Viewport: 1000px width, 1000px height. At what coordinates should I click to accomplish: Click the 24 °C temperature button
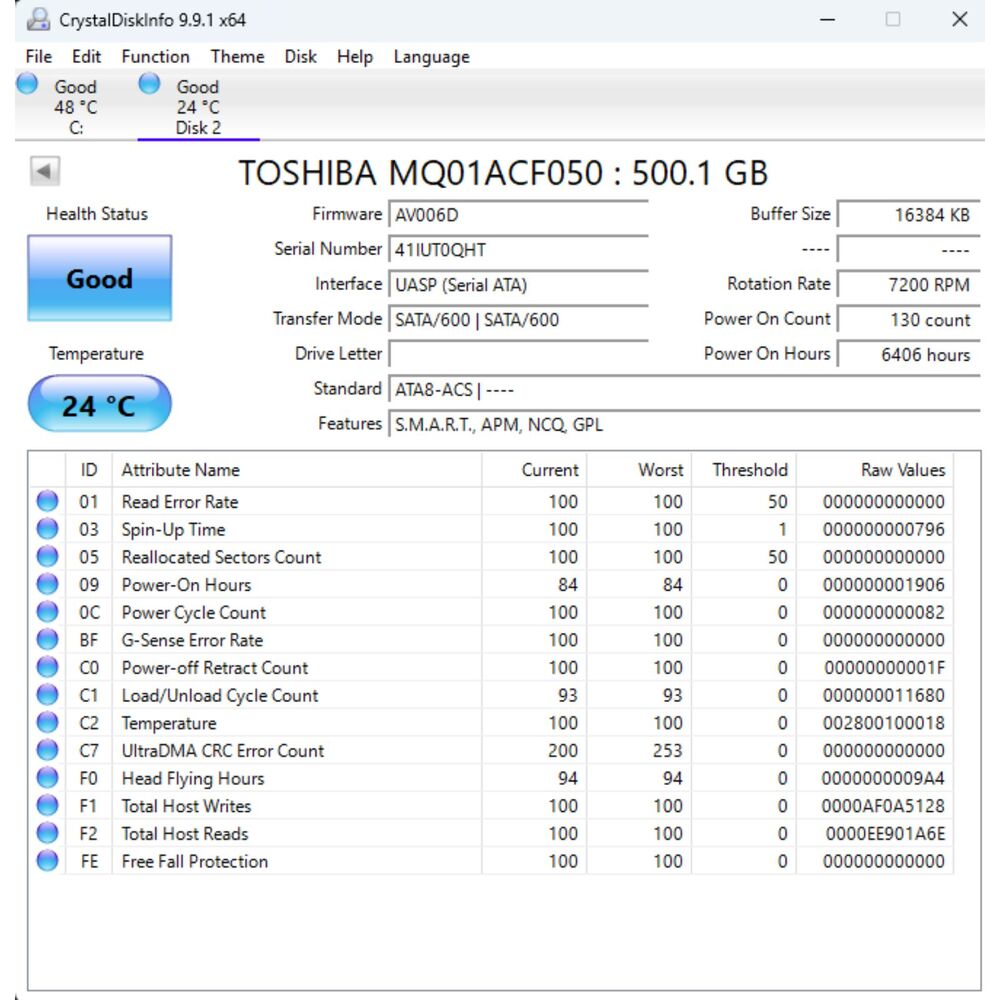[x=99, y=404]
